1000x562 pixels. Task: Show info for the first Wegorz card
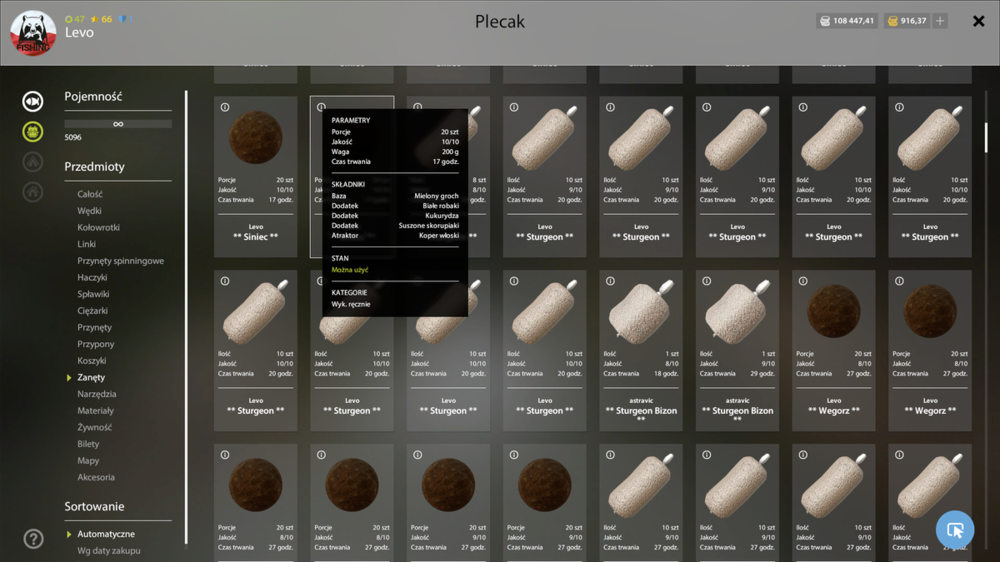pos(803,281)
